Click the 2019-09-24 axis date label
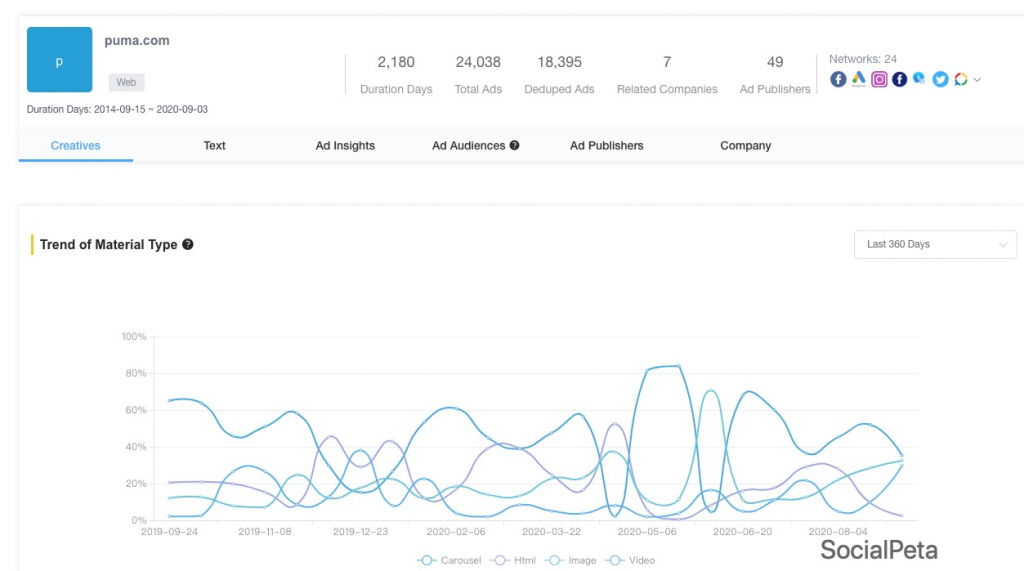Screen dimensions: 1024x571 [x=169, y=532]
